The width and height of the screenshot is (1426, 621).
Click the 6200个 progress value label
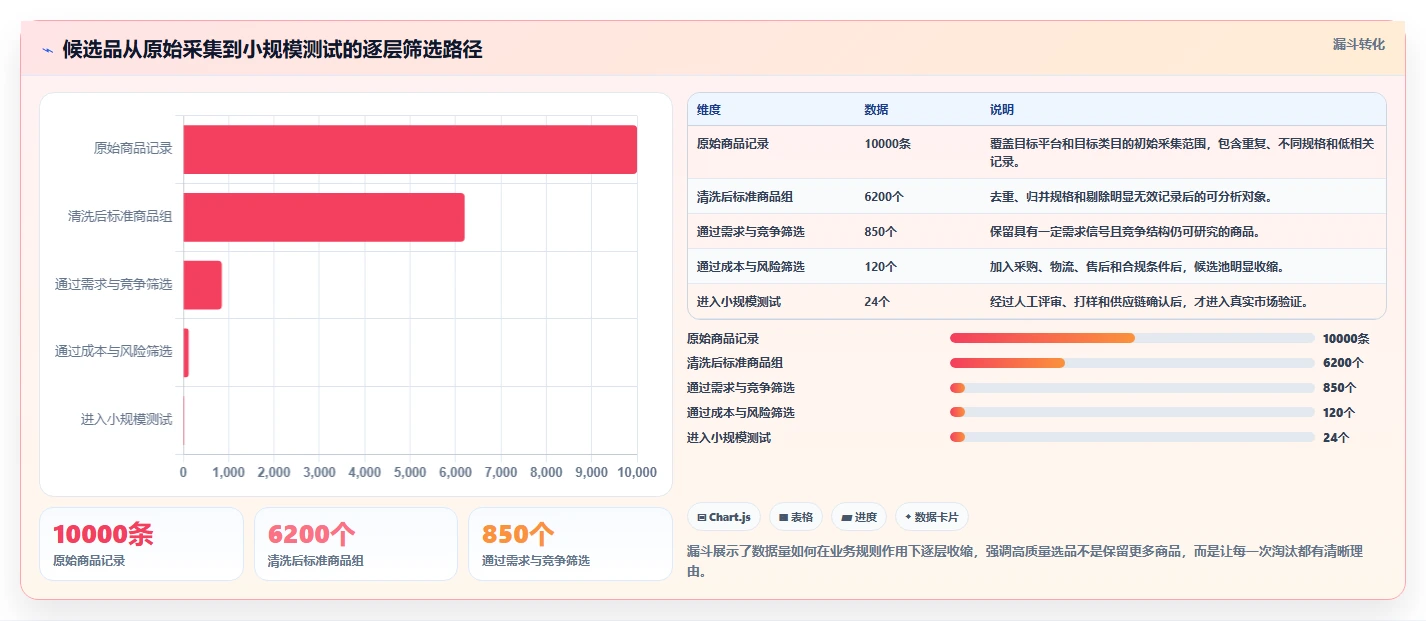point(1343,363)
